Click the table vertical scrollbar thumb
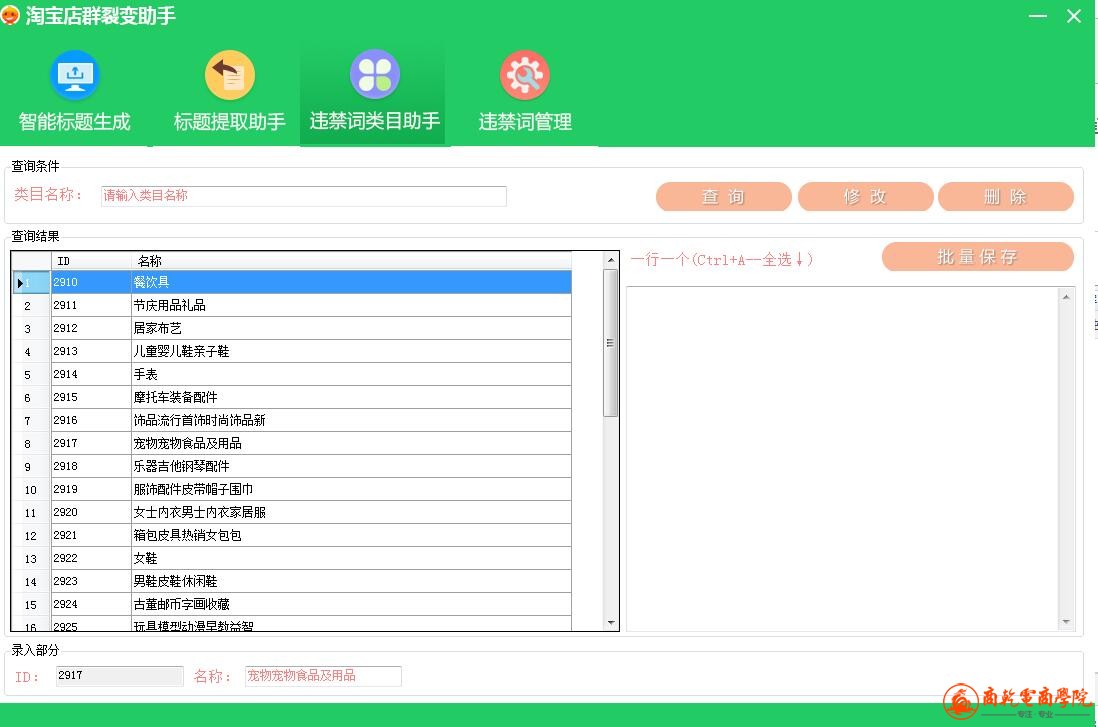The height and width of the screenshot is (727, 1098). click(x=611, y=343)
